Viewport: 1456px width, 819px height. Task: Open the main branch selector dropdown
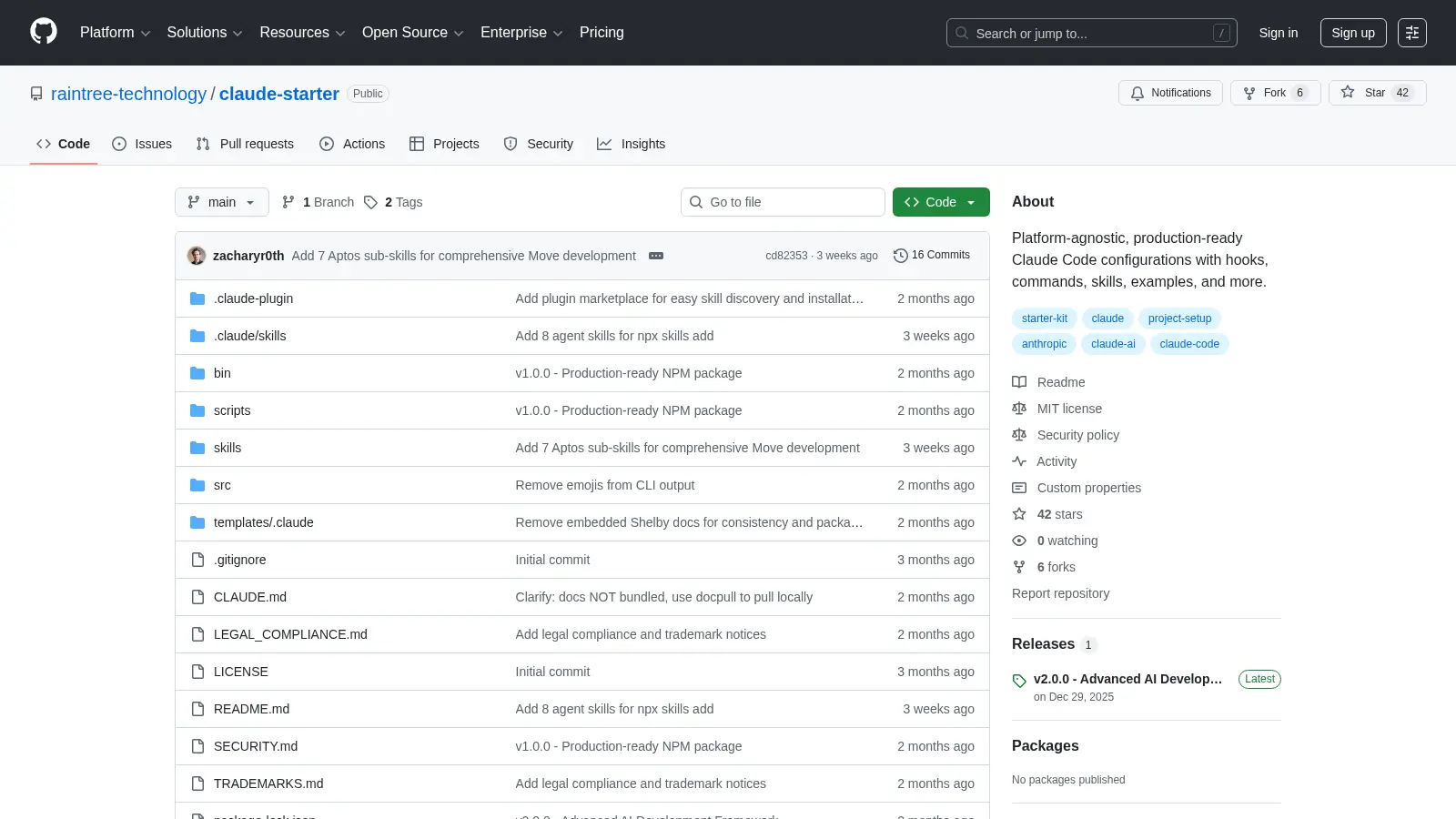(222, 202)
